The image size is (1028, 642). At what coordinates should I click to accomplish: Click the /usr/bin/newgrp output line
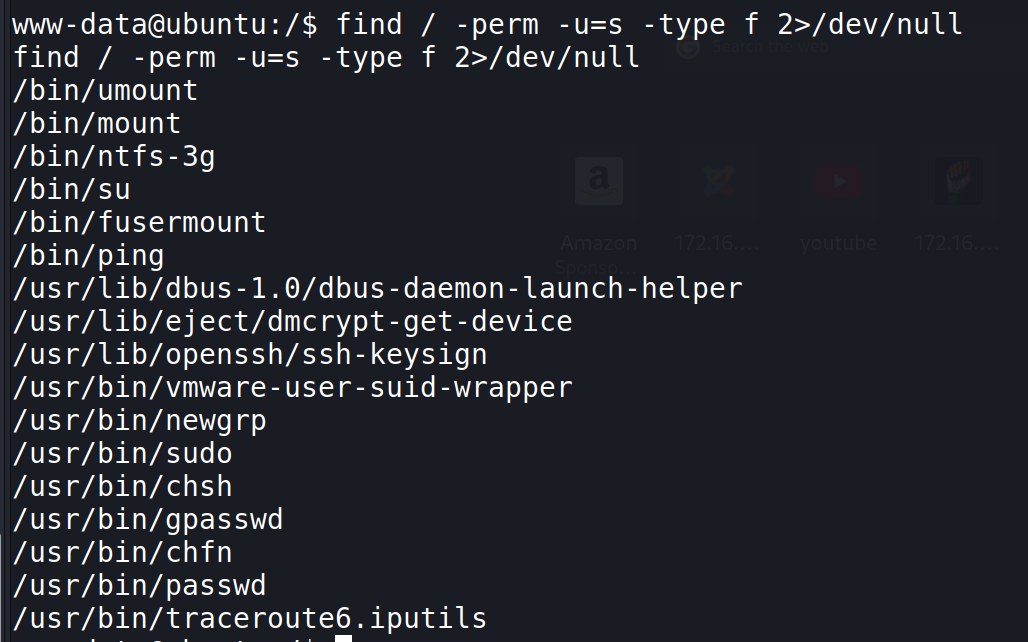[x=140, y=421]
